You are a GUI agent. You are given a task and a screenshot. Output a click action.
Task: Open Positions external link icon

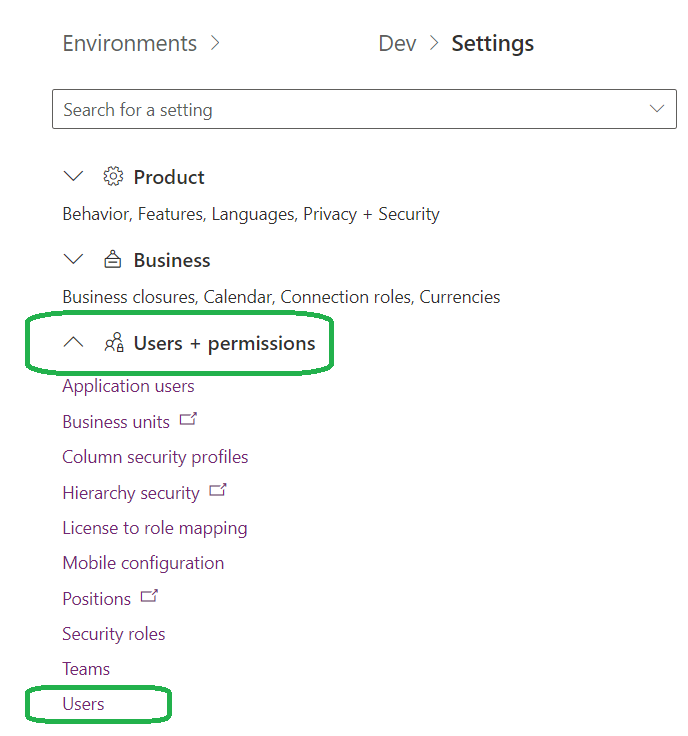pos(149,596)
